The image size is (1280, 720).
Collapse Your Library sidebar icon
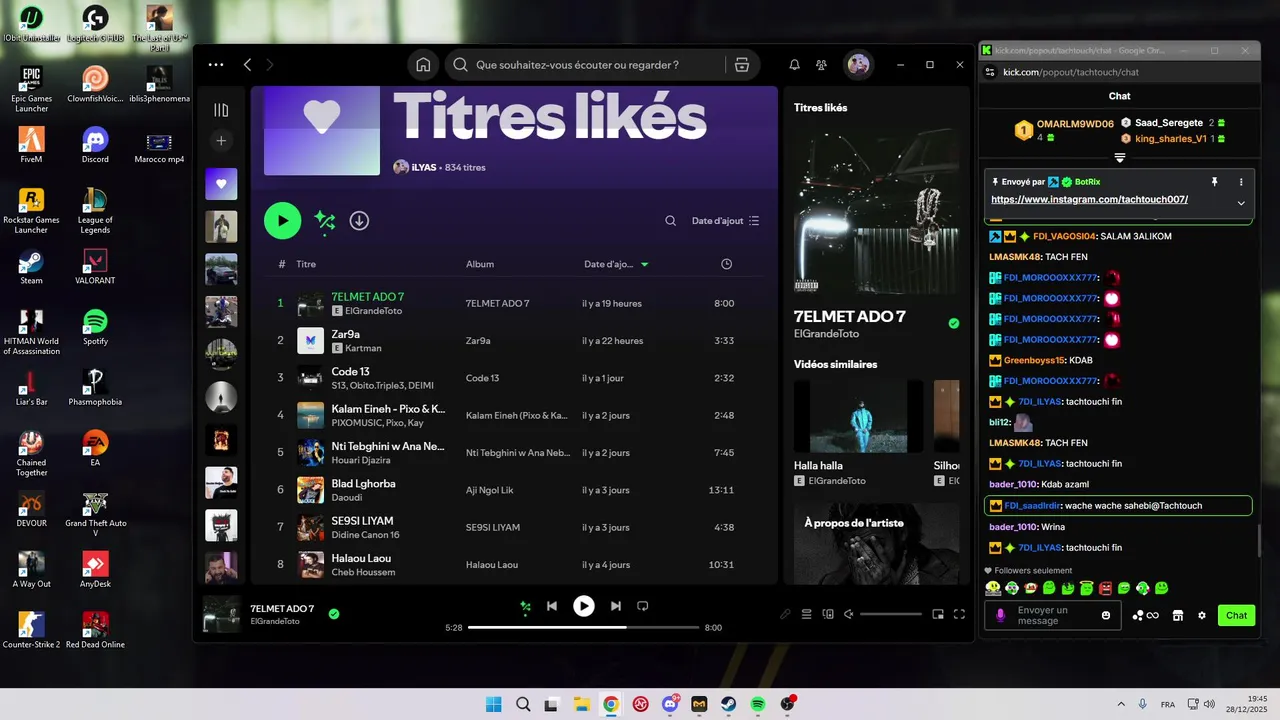click(x=221, y=110)
